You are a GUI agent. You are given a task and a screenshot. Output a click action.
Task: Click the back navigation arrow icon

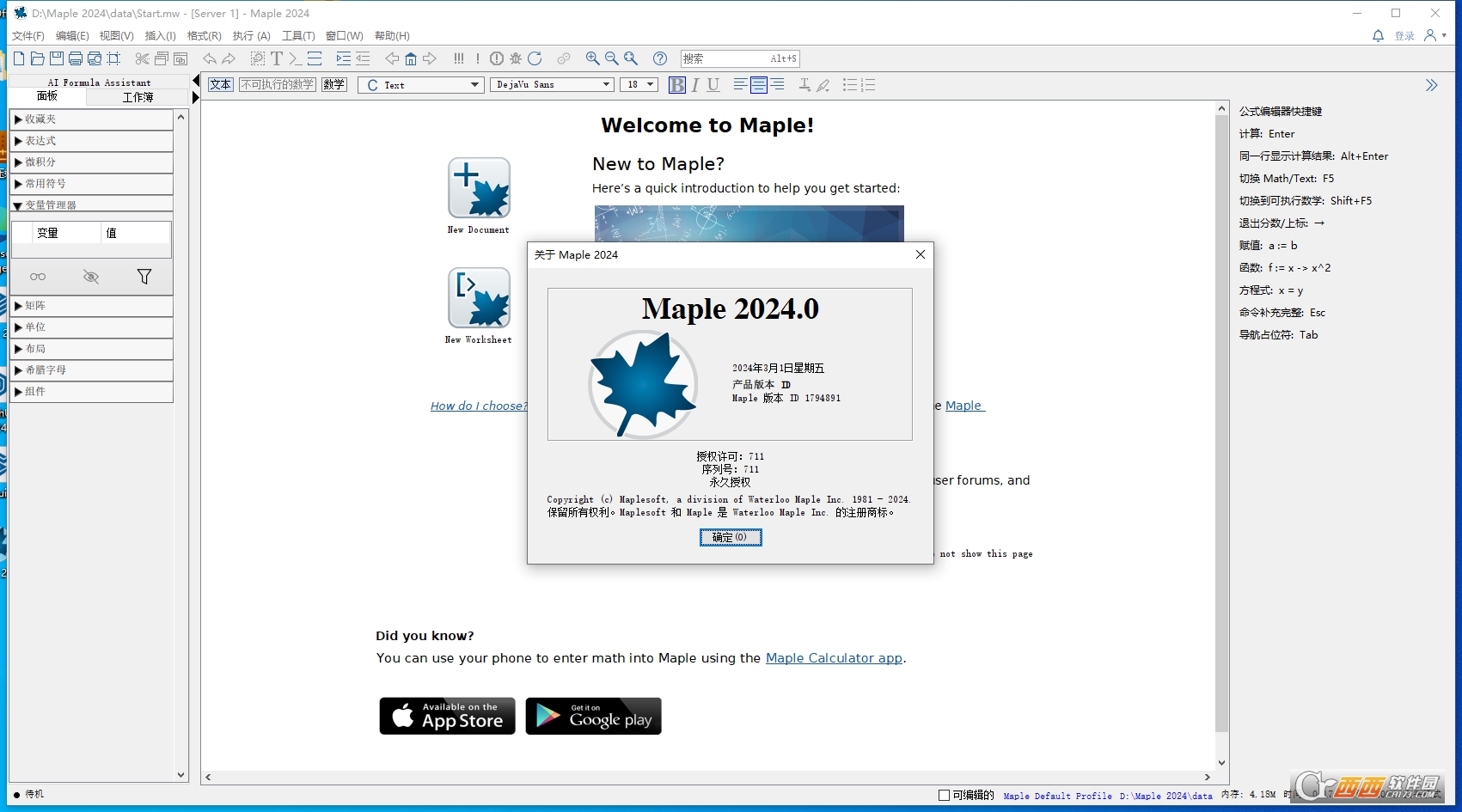[392, 58]
